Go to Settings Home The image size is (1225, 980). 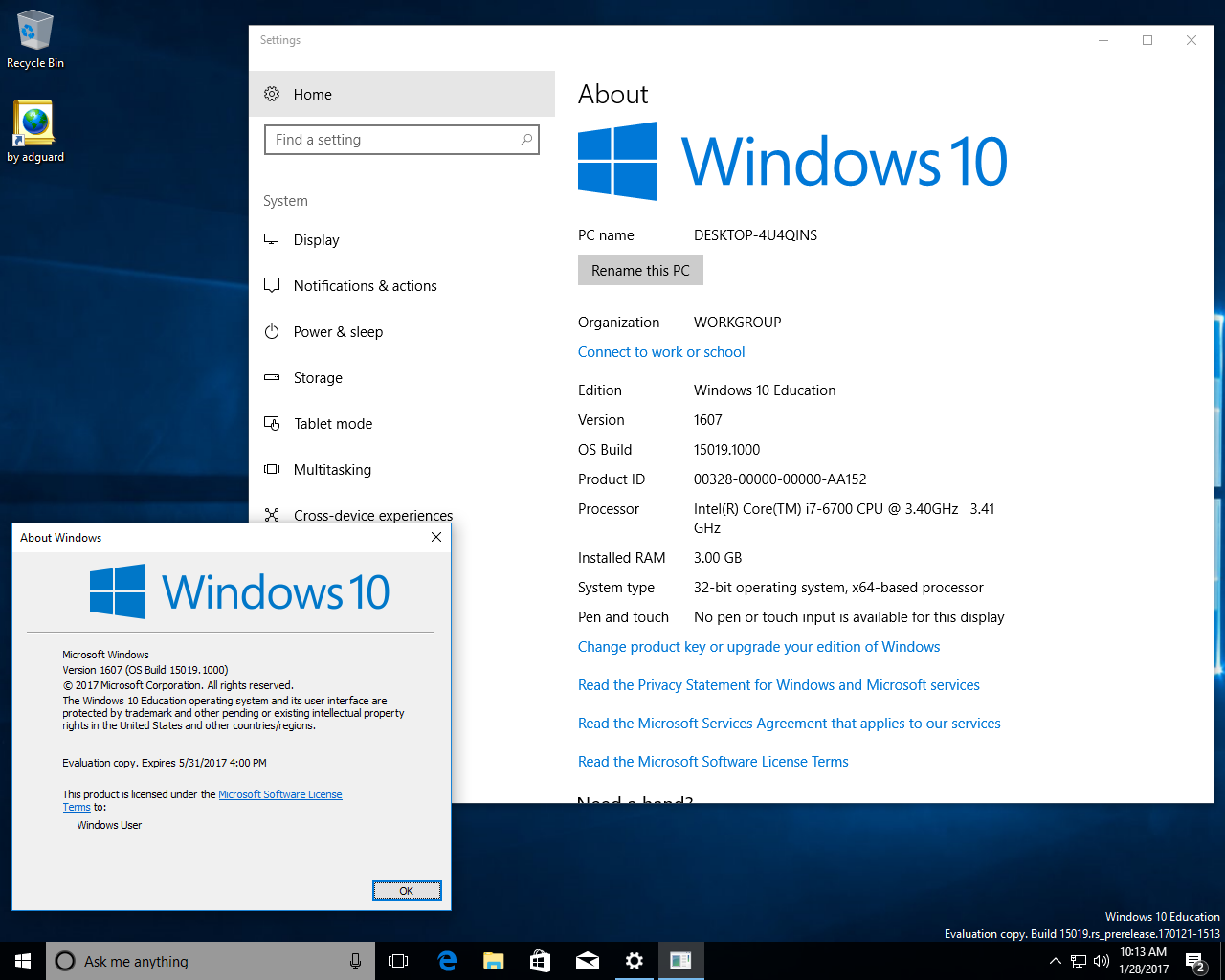point(402,94)
